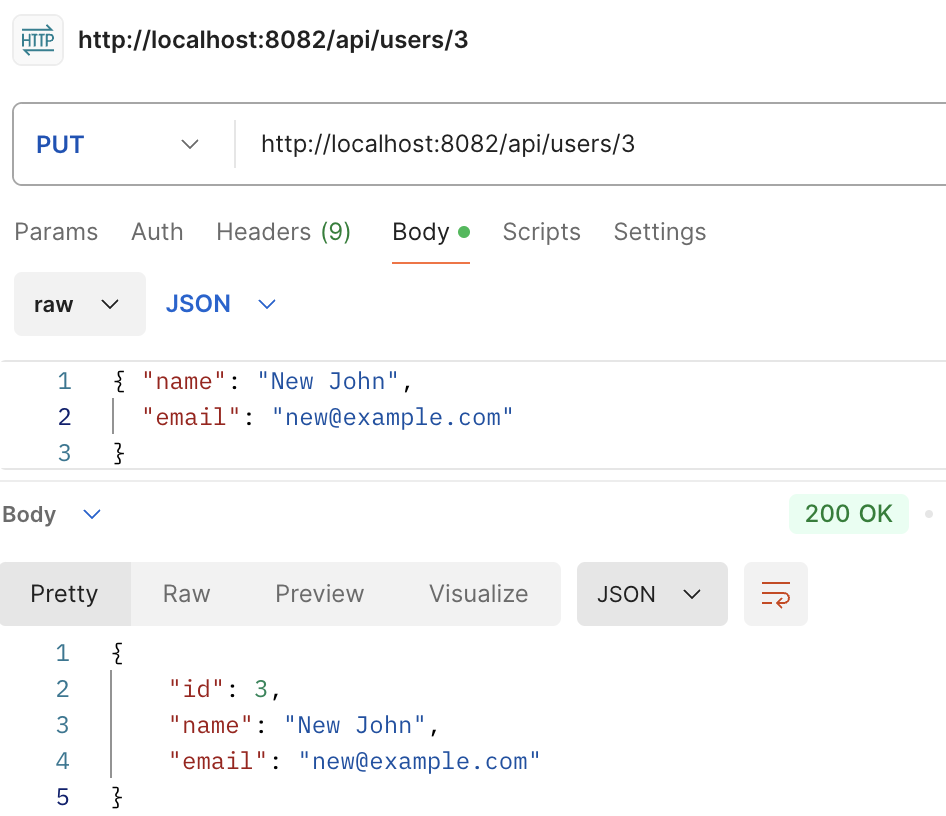Click response line "id": 3
This screenshot has width=946, height=816.
(225, 689)
